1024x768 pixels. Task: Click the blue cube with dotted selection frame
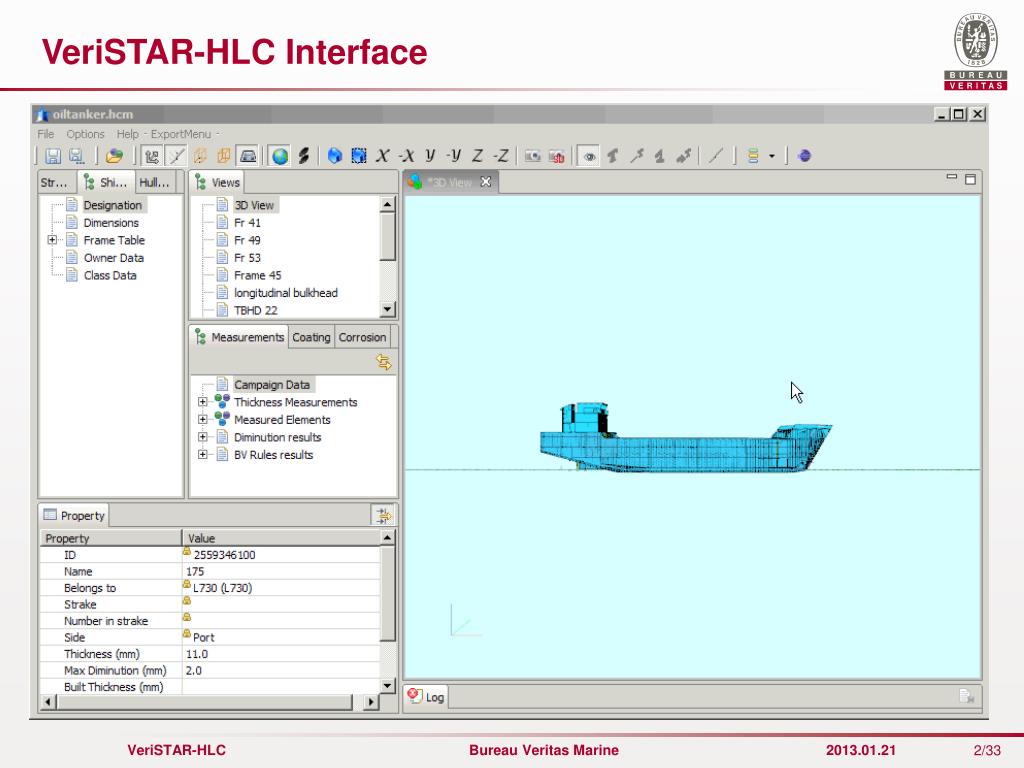click(x=359, y=156)
